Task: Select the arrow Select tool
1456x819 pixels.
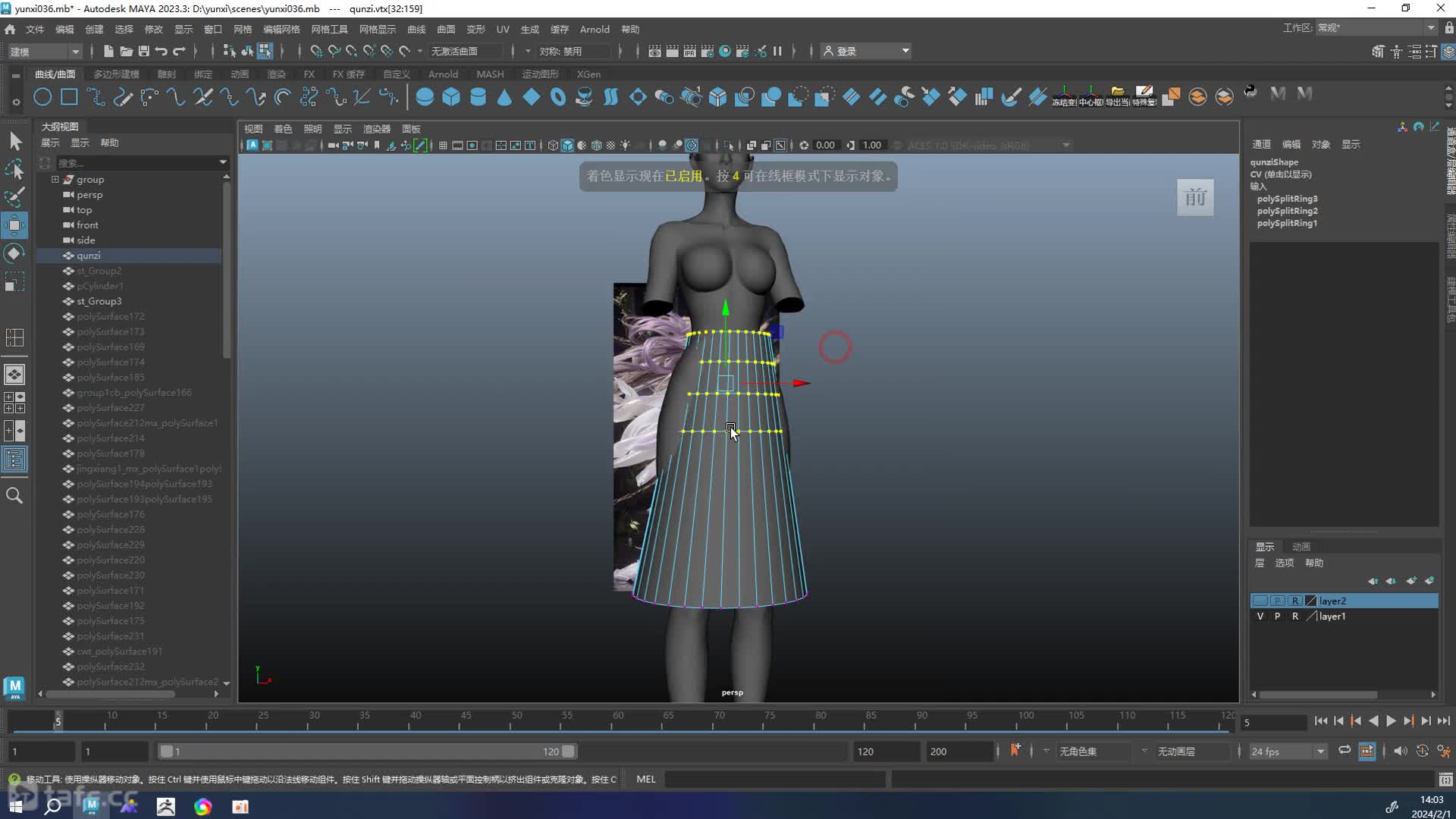Action: click(x=15, y=142)
